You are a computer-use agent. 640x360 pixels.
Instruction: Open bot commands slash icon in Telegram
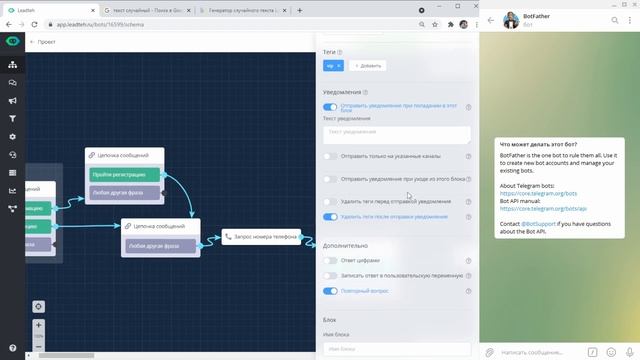point(592,352)
